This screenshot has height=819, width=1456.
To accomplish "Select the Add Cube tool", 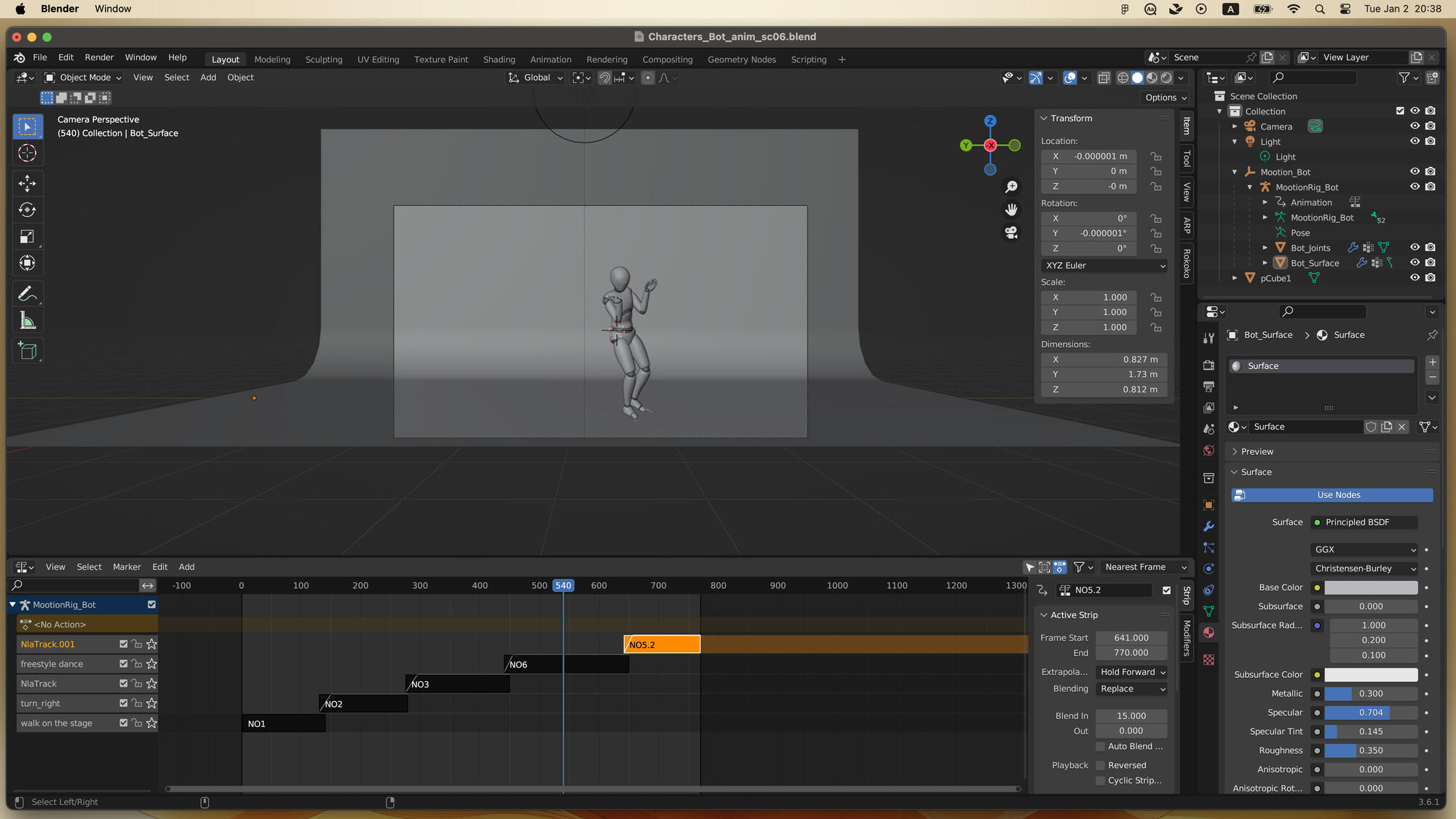I will tap(28, 351).
